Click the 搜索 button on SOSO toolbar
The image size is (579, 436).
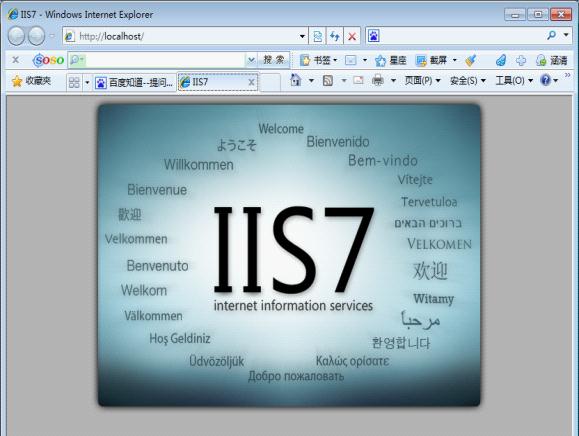[274, 60]
